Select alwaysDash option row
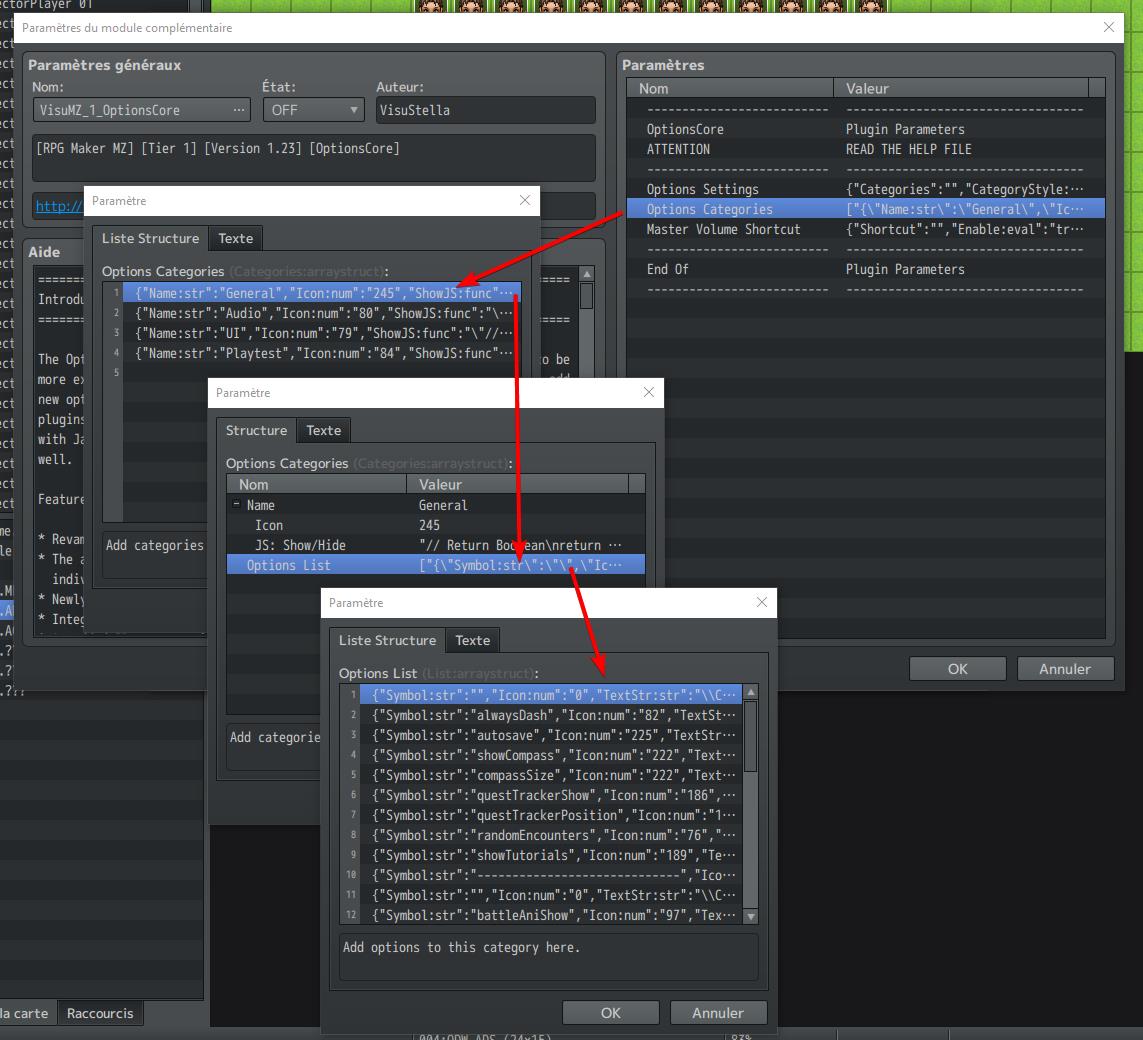The height and width of the screenshot is (1040, 1143). point(551,716)
